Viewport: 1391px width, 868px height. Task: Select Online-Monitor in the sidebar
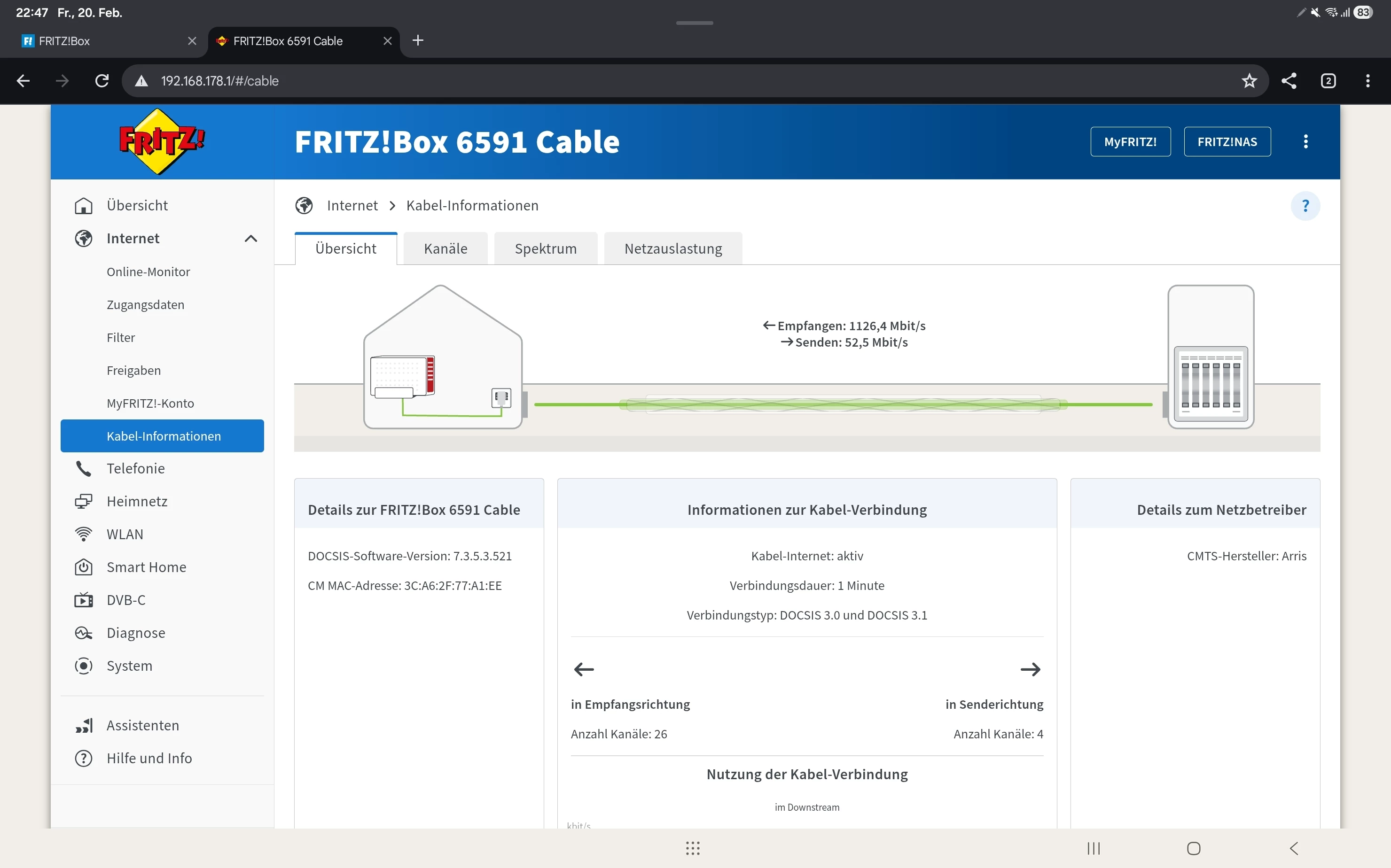[x=148, y=271]
